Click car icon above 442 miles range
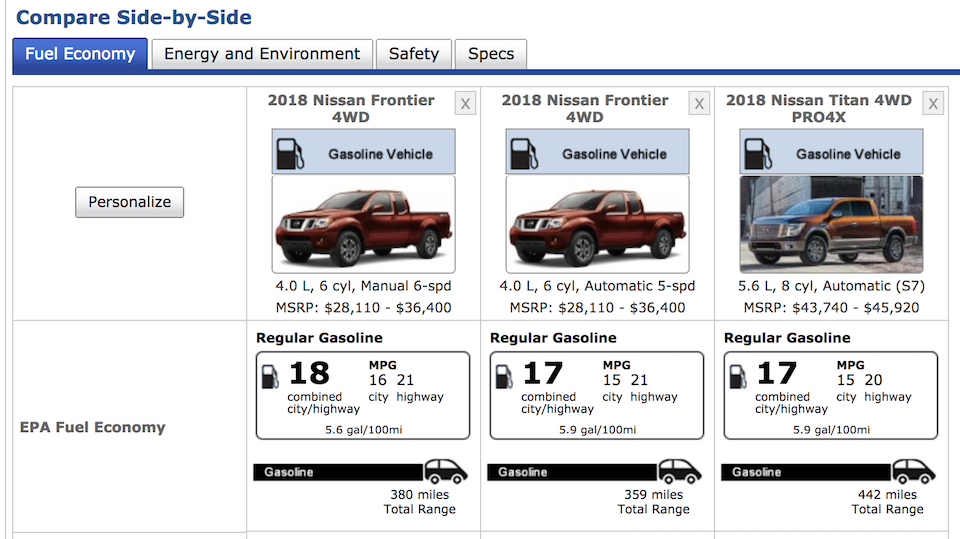Screen dimensions: 960x539 tap(913, 471)
